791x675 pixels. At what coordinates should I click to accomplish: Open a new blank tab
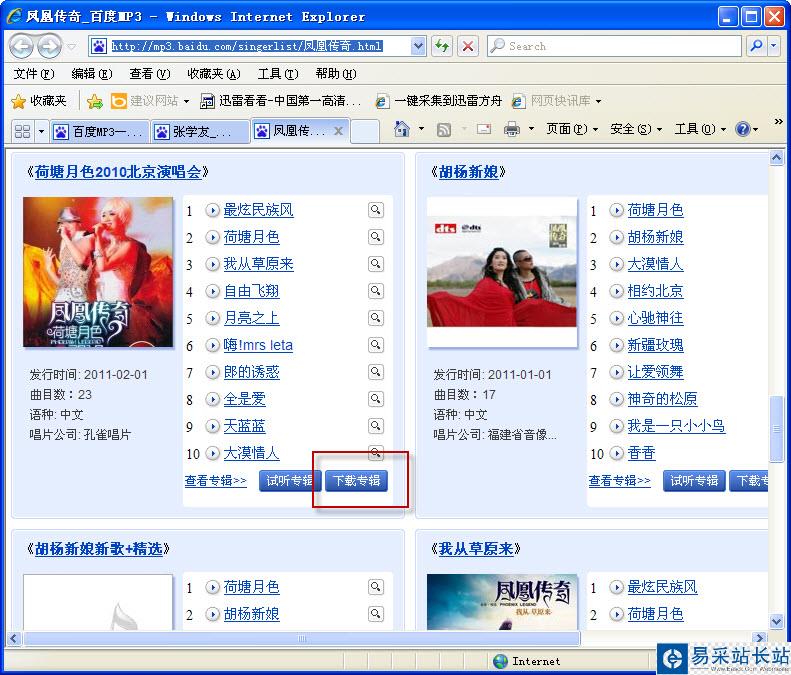(365, 132)
